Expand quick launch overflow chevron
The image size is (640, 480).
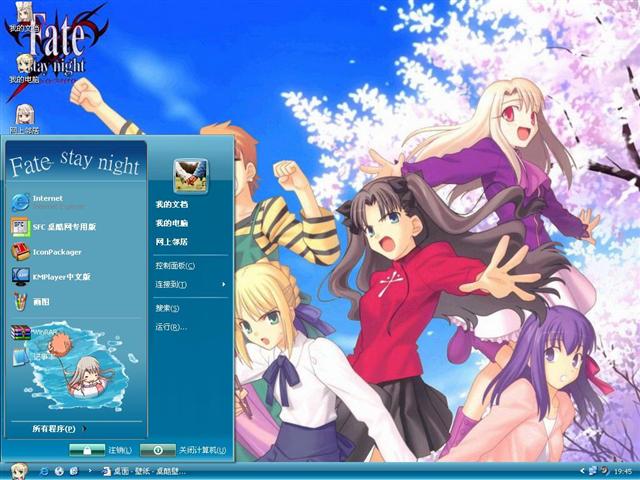coord(90,471)
